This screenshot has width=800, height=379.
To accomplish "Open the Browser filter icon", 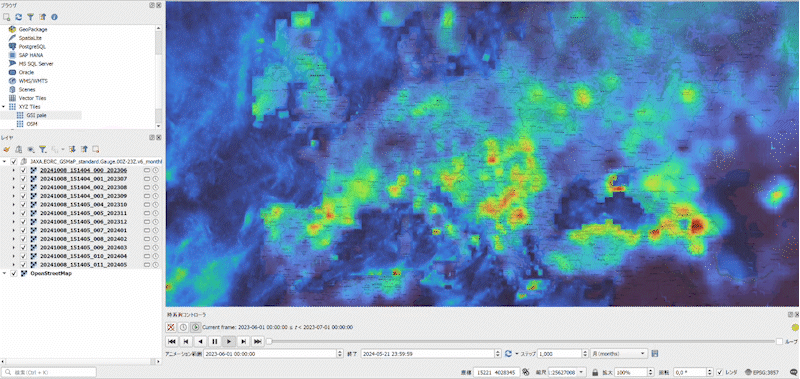I will tap(31, 17).
